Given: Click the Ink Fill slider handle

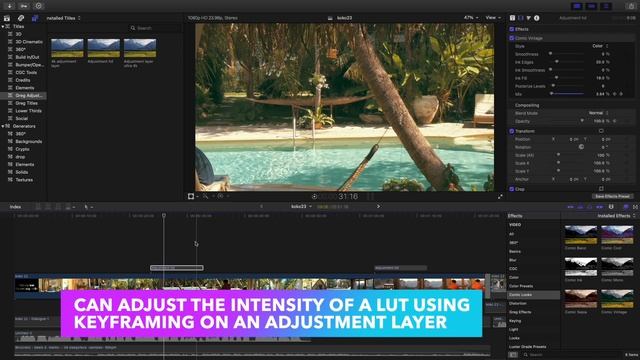Looking at the screenshot, I should [556, 78].
